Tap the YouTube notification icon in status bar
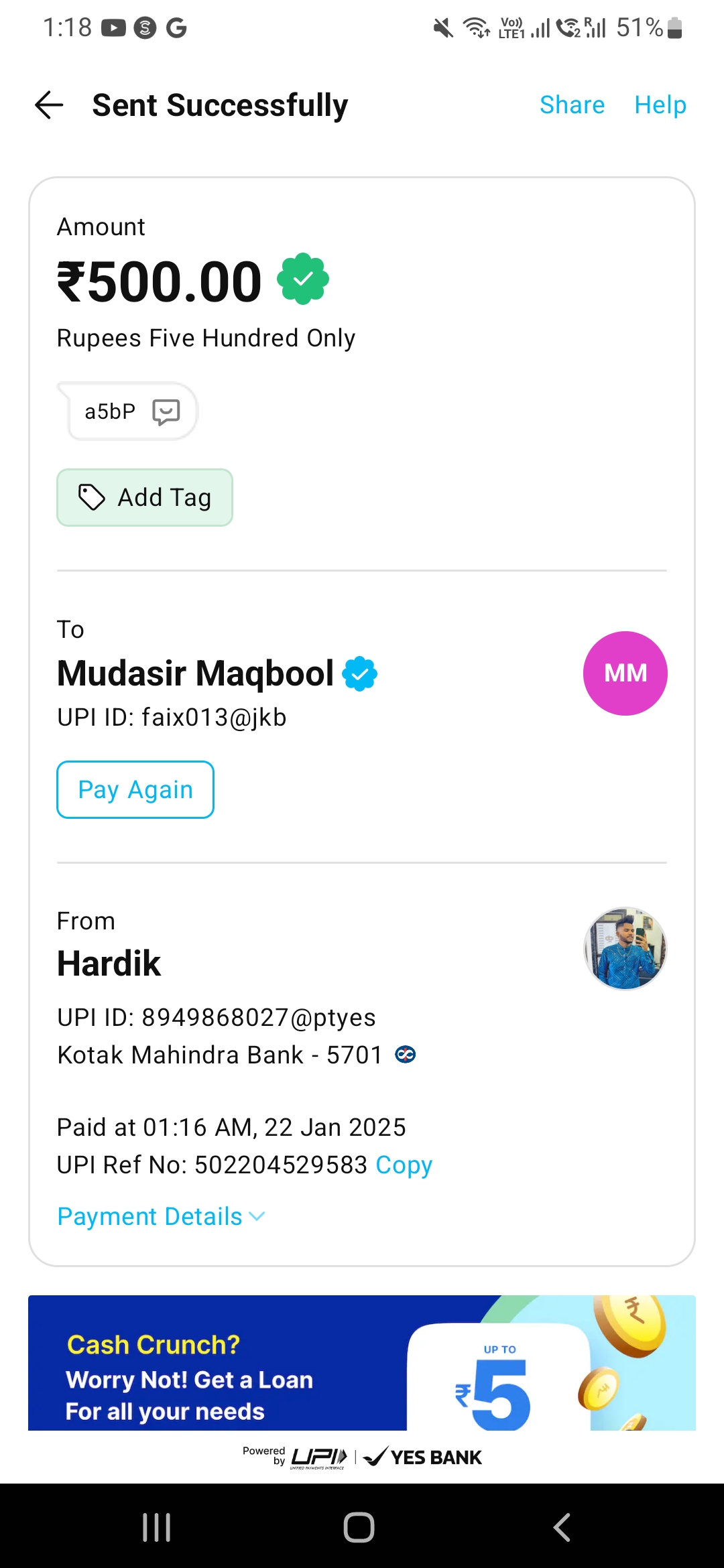This screenshot has width=724, height=1568. tap(113, 28)
